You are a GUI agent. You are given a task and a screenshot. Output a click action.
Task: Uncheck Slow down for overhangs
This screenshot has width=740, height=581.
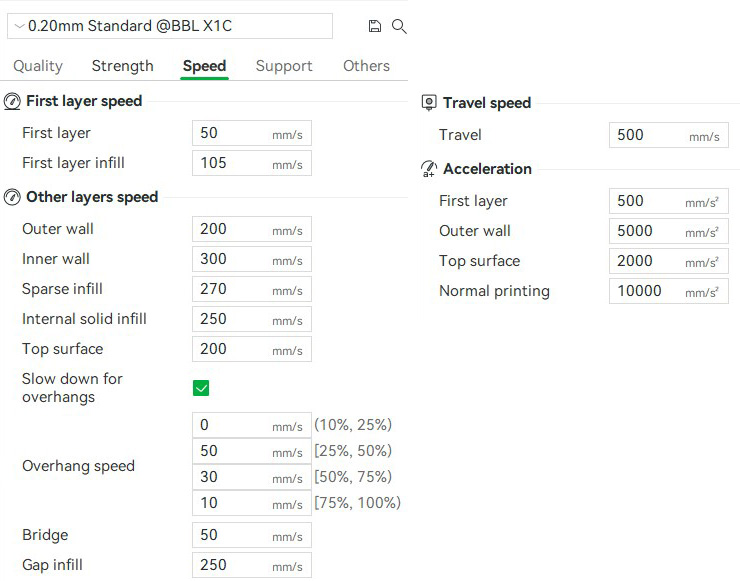pyautogui.click(x=201, y=388)
